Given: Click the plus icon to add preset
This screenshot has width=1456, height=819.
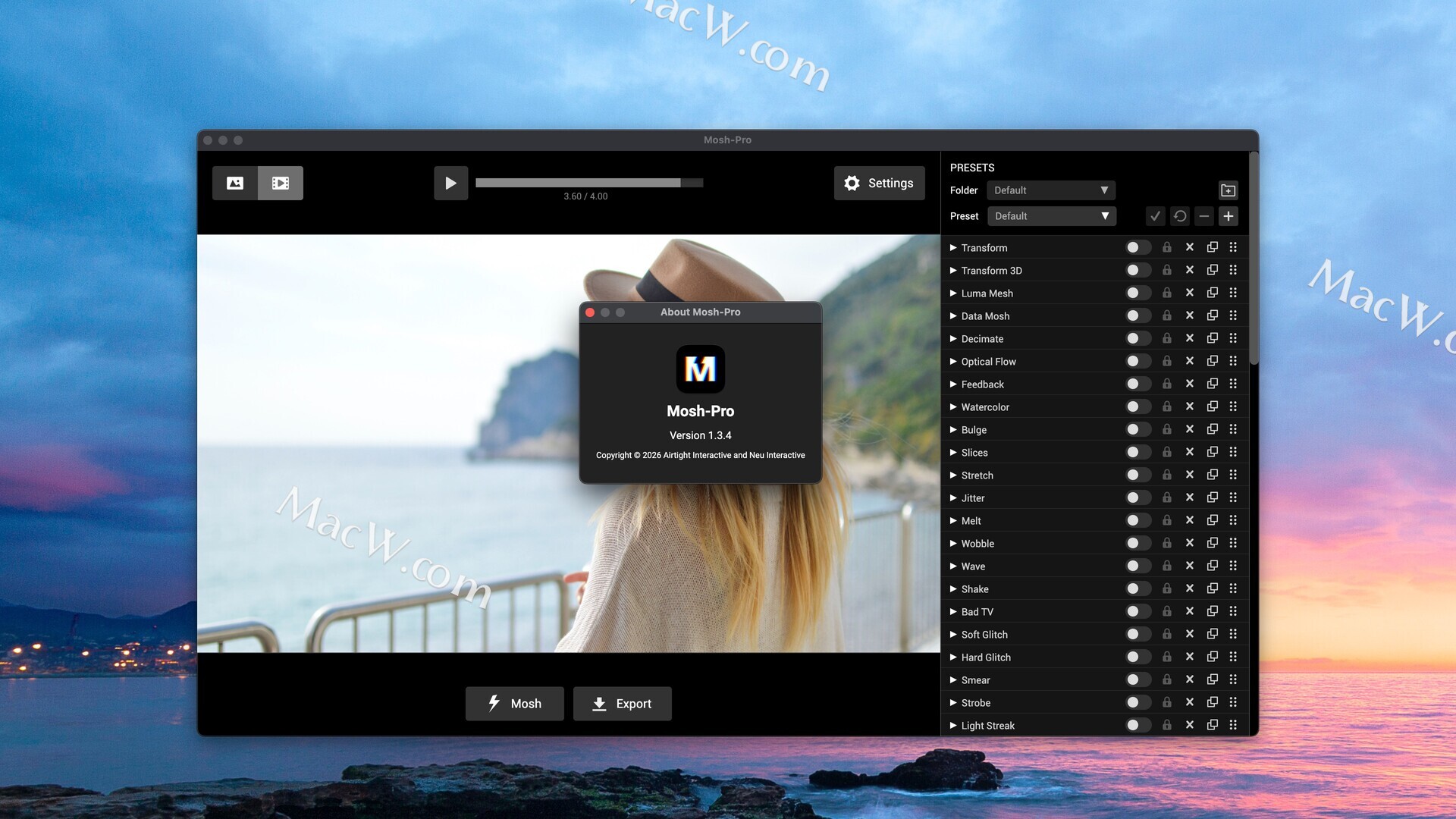Looking at the screenshot, I should click(1228, 216).
